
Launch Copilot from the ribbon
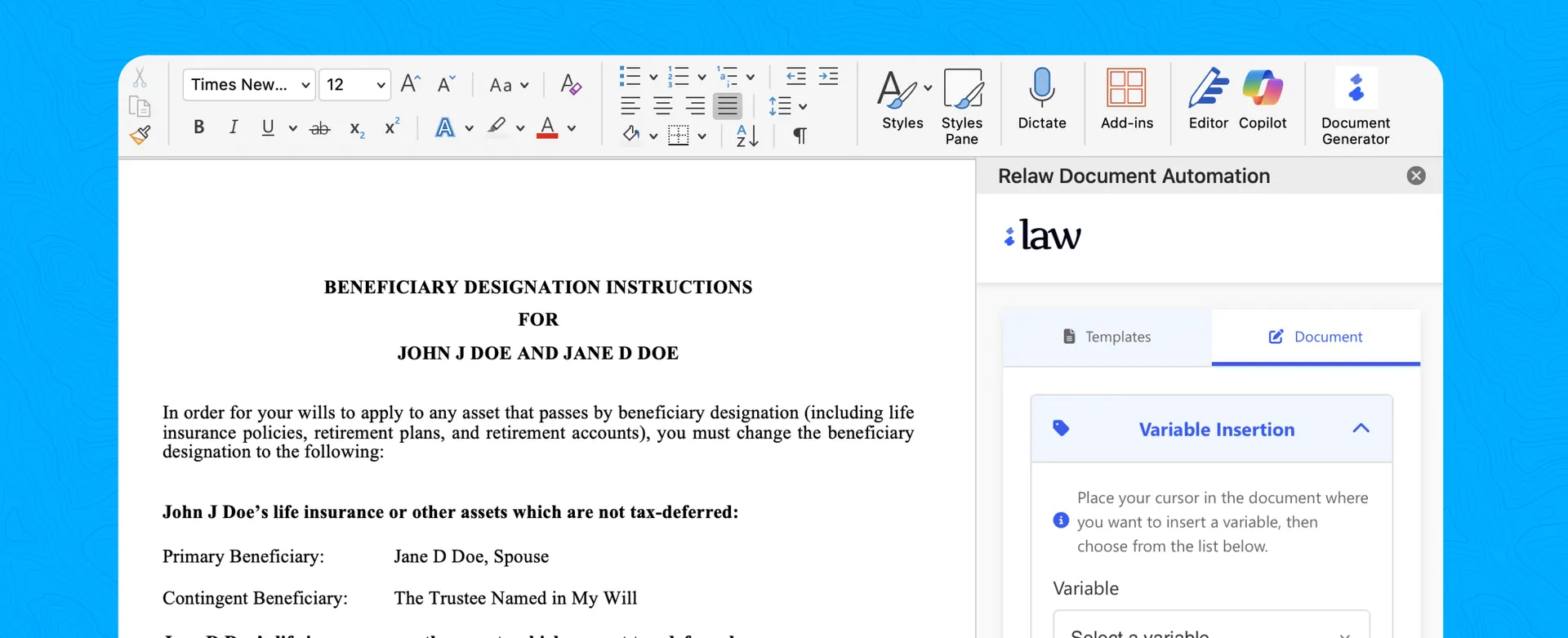pyautogui.click(x=1263, y=99)
